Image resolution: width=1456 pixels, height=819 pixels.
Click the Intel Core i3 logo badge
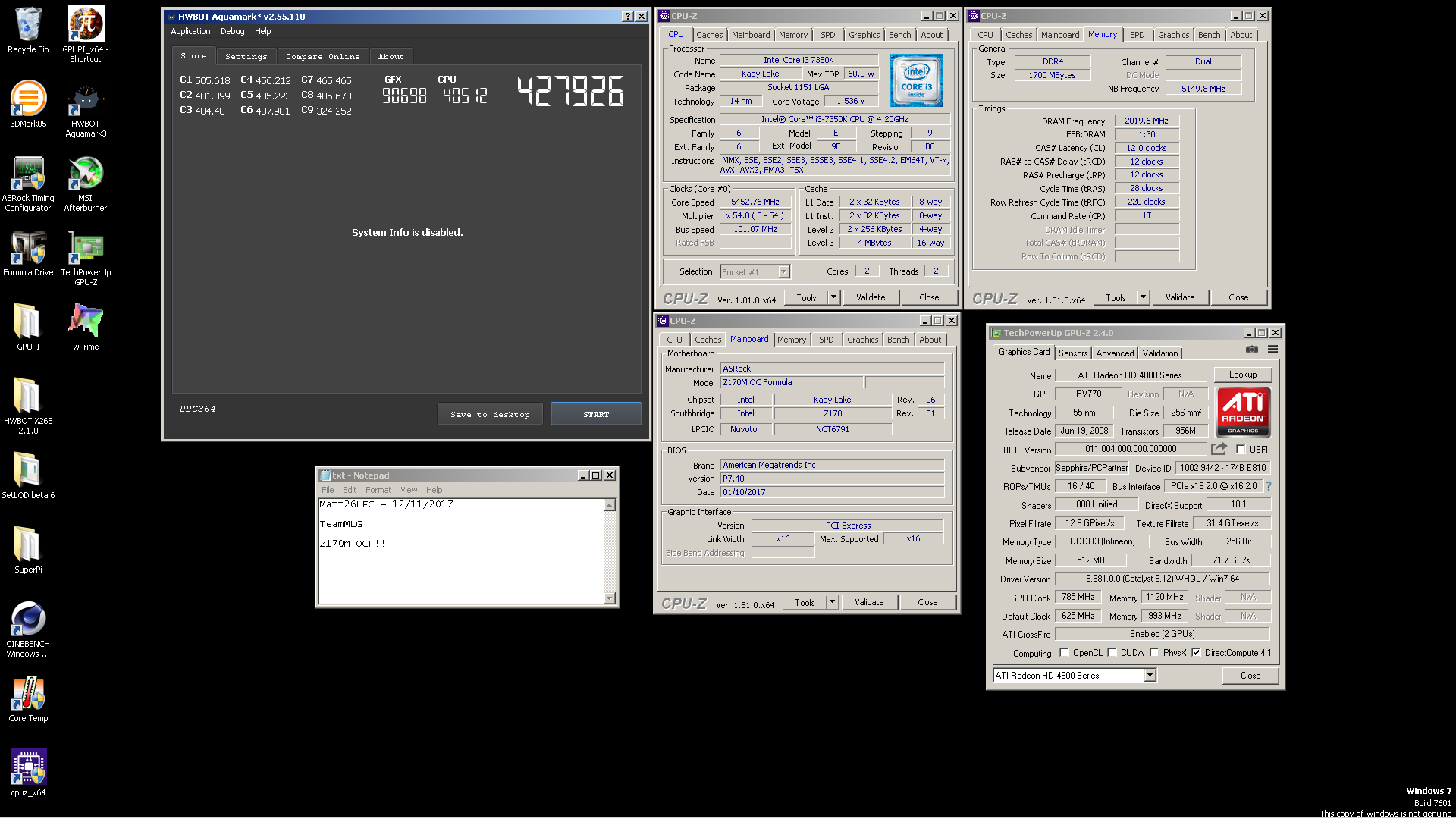point(916,80)
